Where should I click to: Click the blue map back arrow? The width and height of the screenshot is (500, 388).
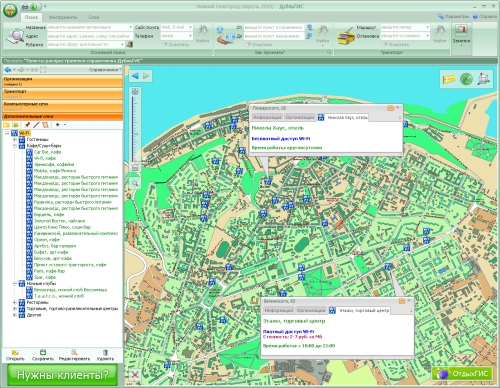[x=135, y=76]
